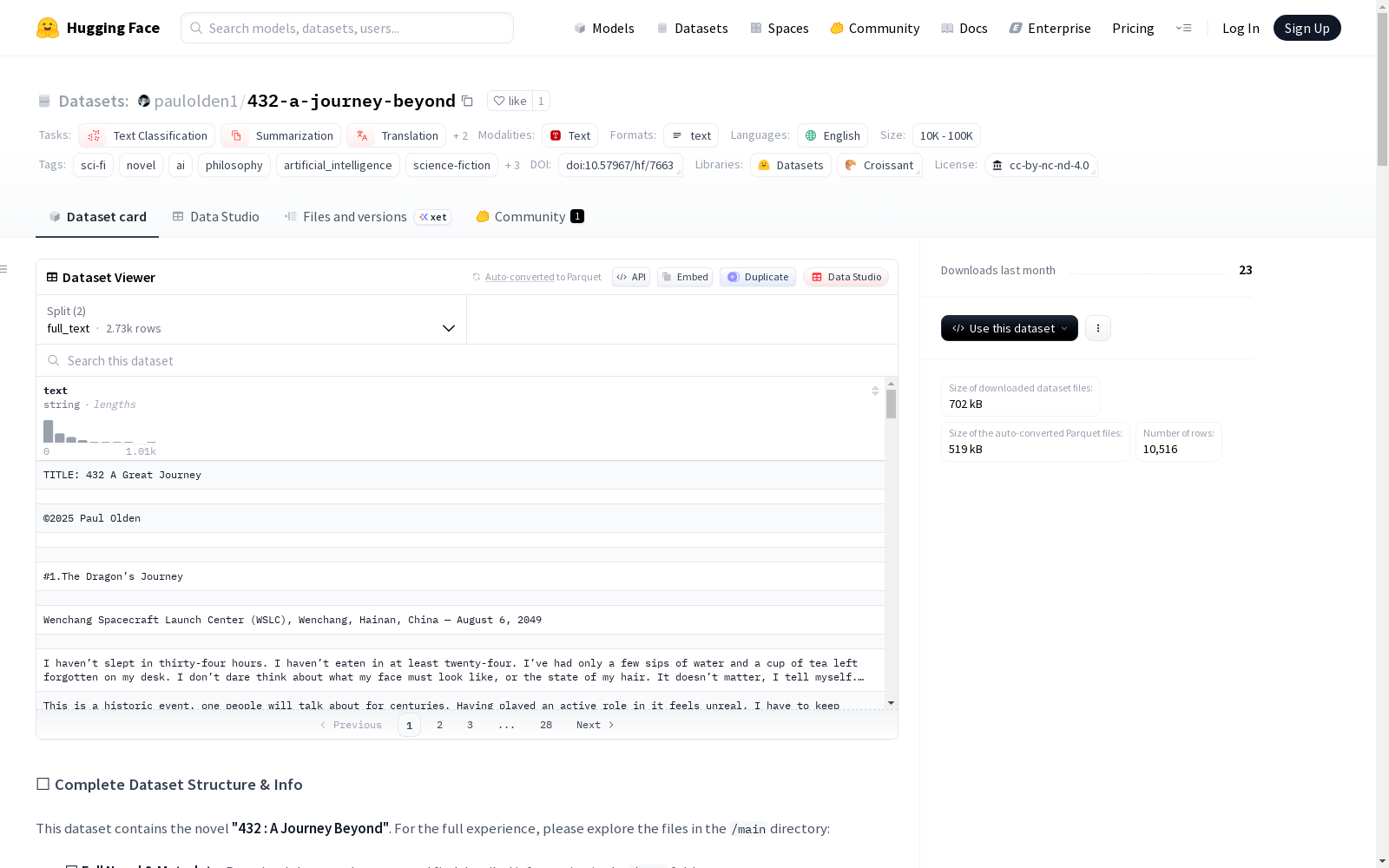
Task: Focus the main search models field
Action: 347,28
